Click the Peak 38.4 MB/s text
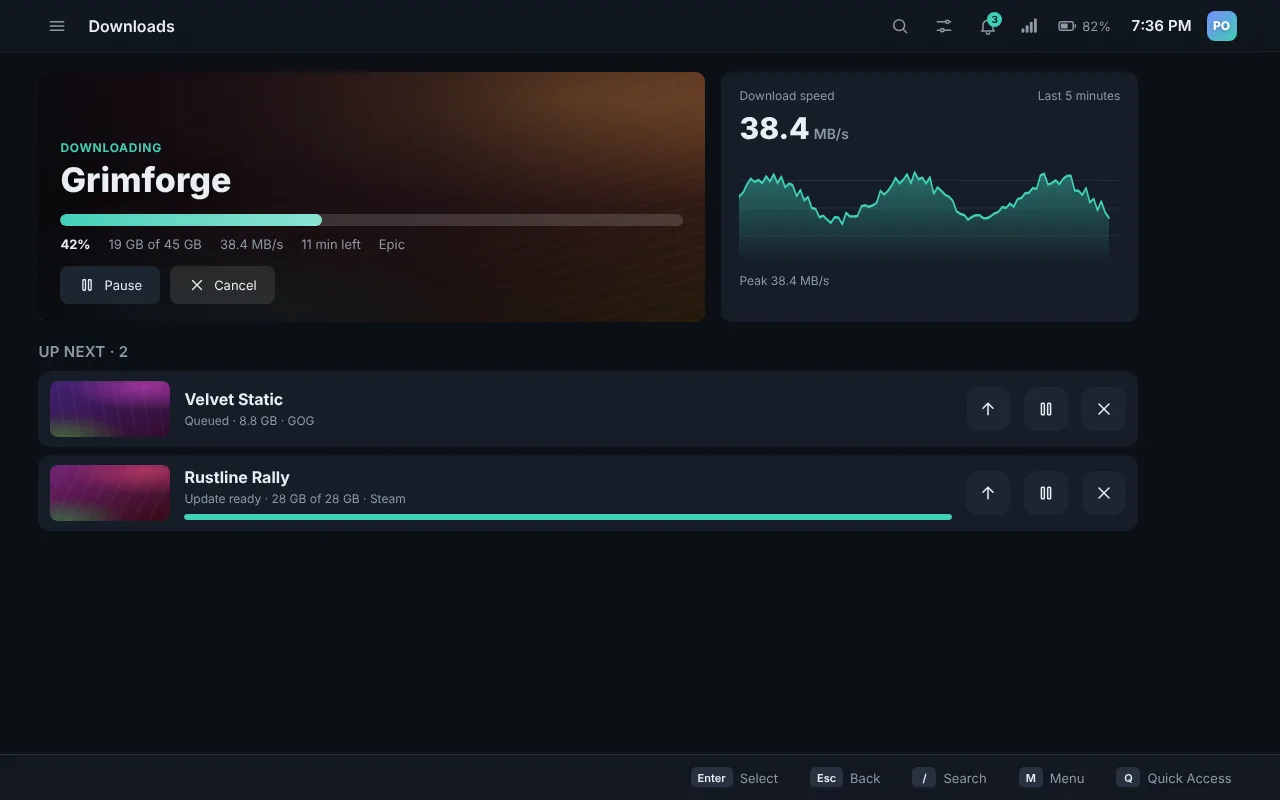1280x800 pixels. click(784, 281)
